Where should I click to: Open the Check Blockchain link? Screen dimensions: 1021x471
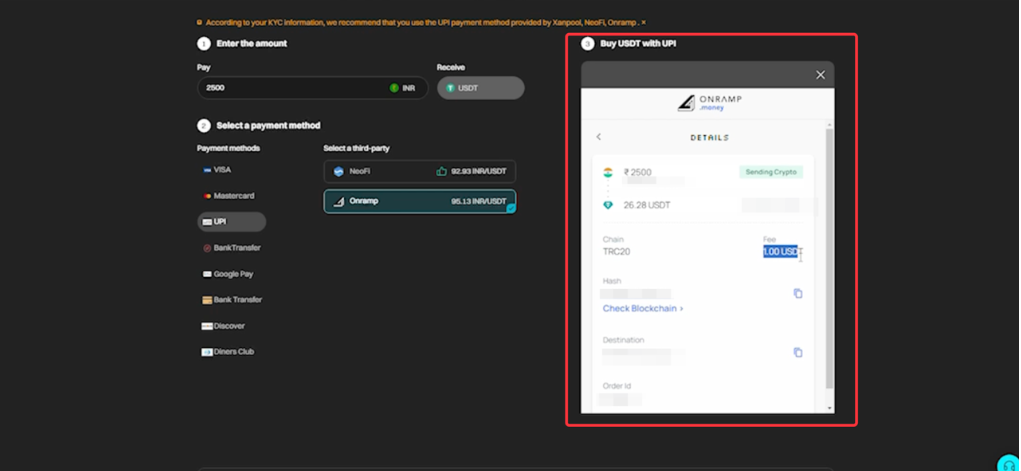[x=642, y=309]
